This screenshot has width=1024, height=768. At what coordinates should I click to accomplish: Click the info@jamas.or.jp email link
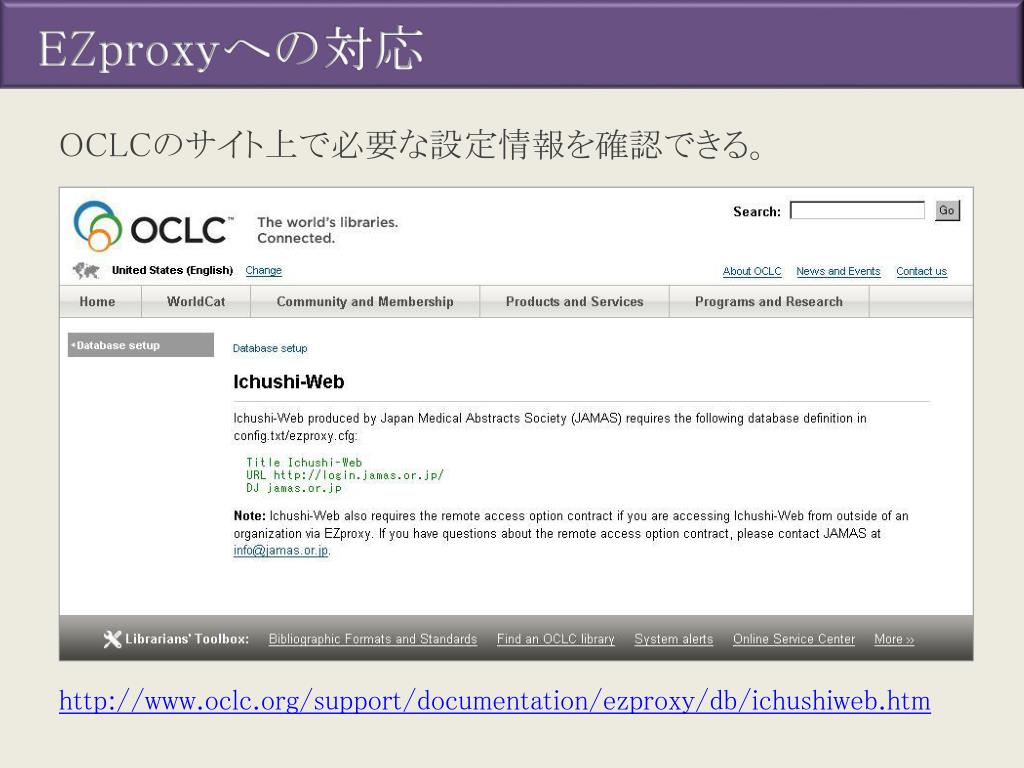(281, 551)
